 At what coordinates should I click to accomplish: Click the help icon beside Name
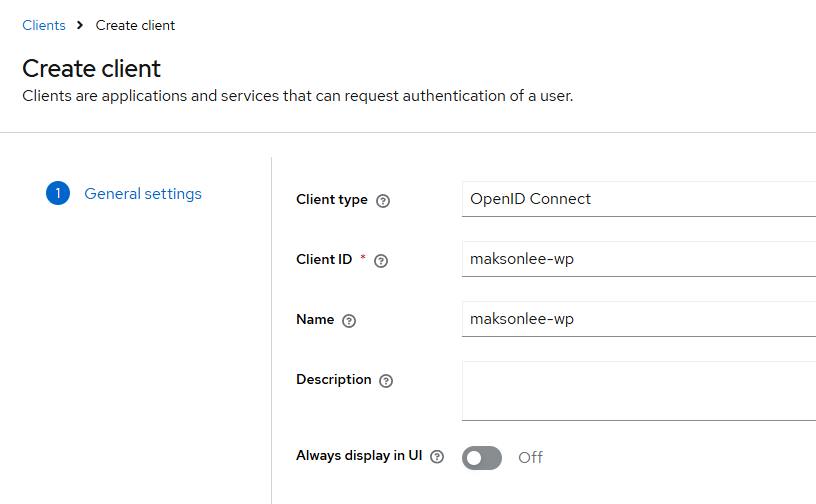(x=349, y=321)
